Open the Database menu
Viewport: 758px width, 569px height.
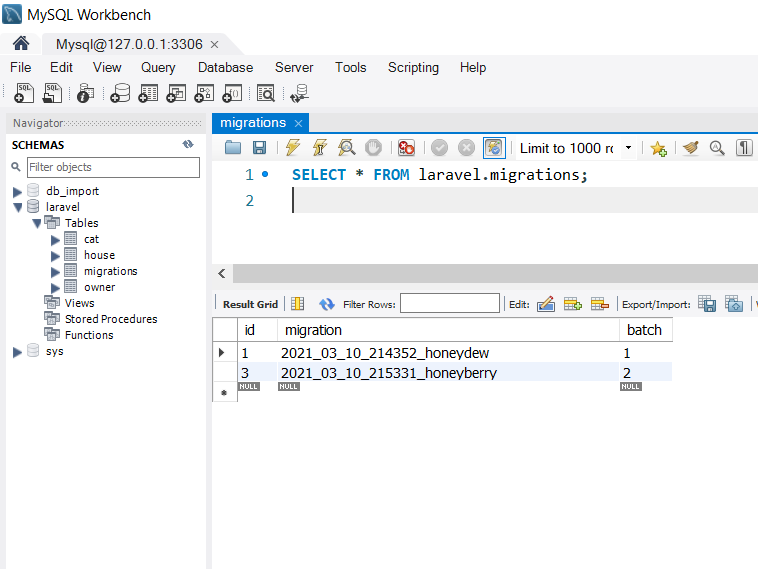coord(225,67)
